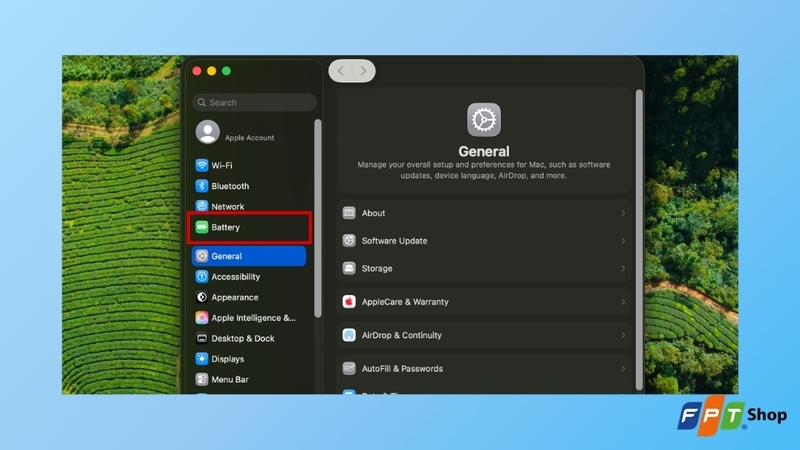Open Displays settings from sidebar
Screen dimensions: 800x450
(x=249, y=359)
